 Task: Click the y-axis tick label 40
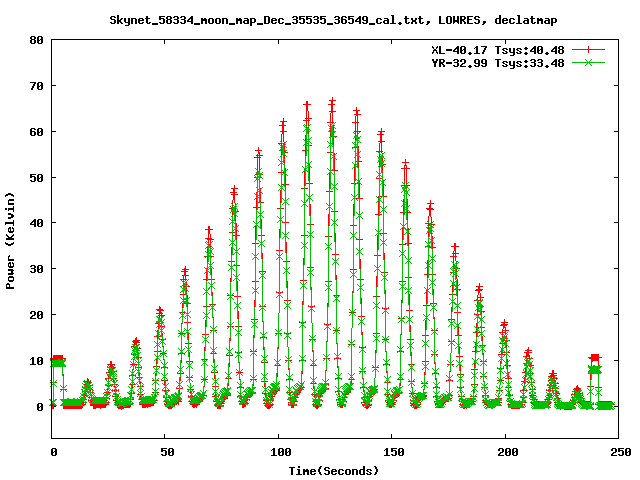click(x=37, y=223)
